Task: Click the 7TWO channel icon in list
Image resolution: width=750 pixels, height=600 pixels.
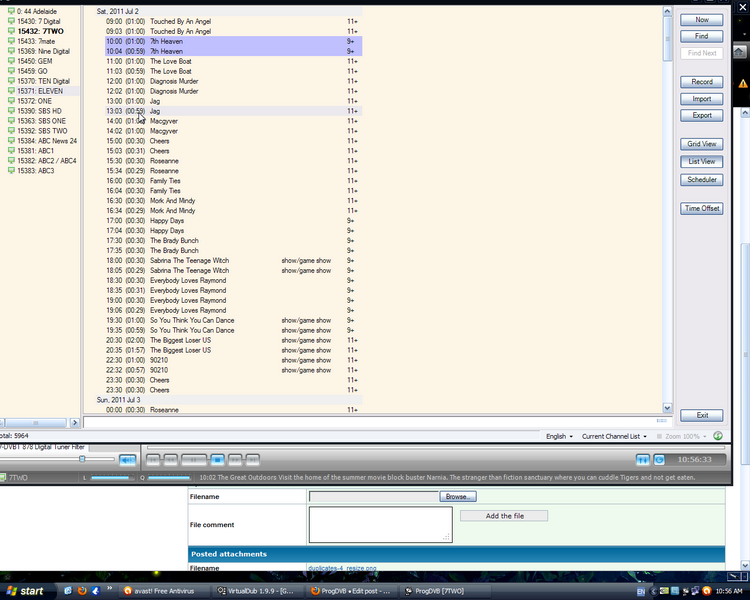Action: [11, 31]
